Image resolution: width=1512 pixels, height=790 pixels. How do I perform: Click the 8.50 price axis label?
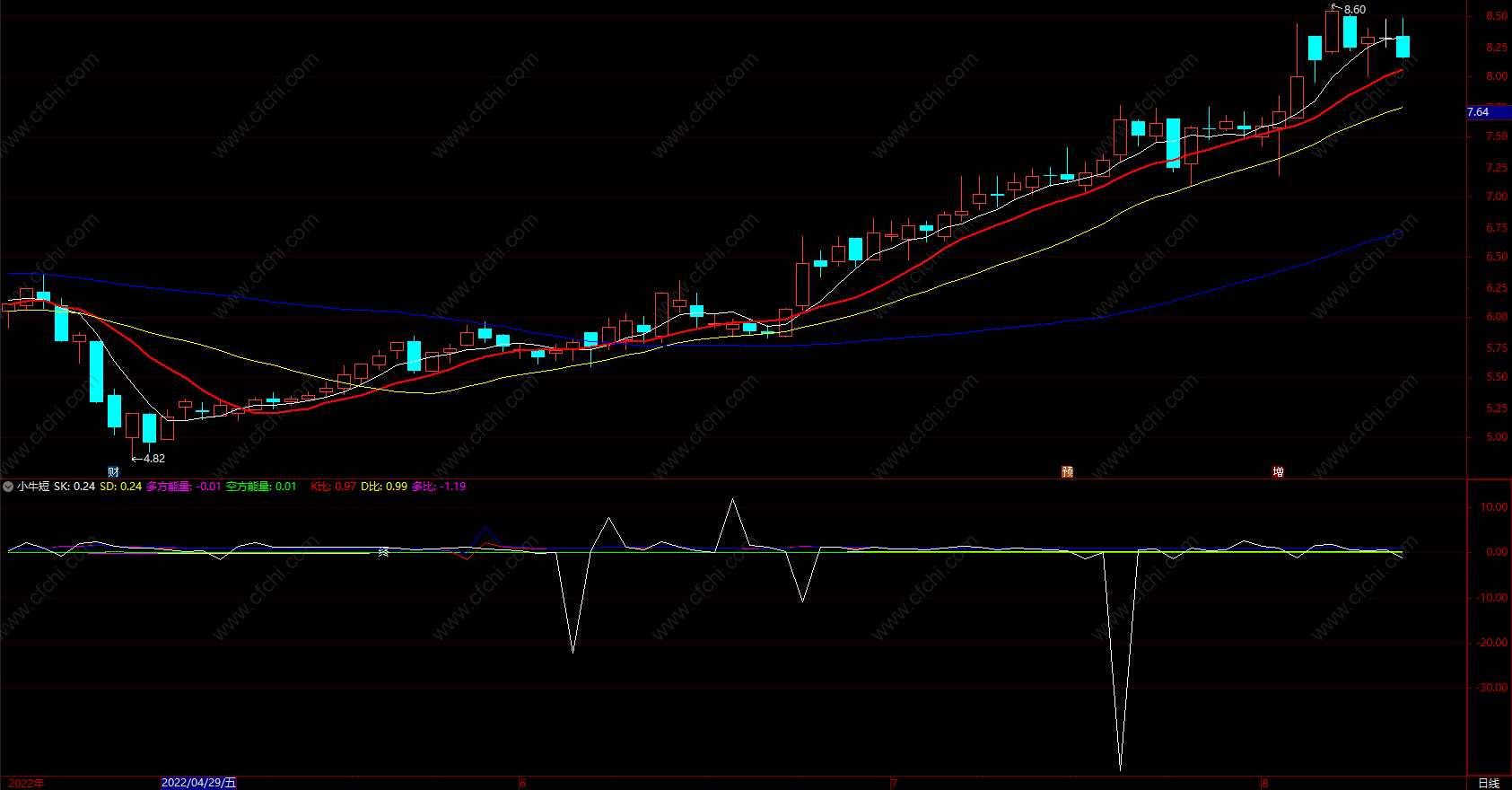[1497, 16]
